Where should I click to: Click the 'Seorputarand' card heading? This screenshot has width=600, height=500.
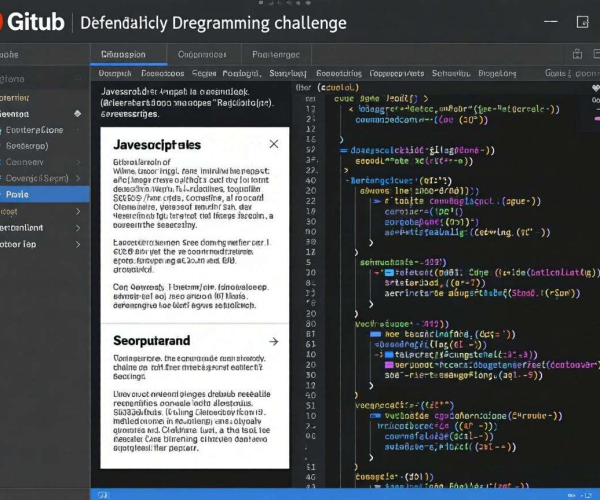(152, 340)
